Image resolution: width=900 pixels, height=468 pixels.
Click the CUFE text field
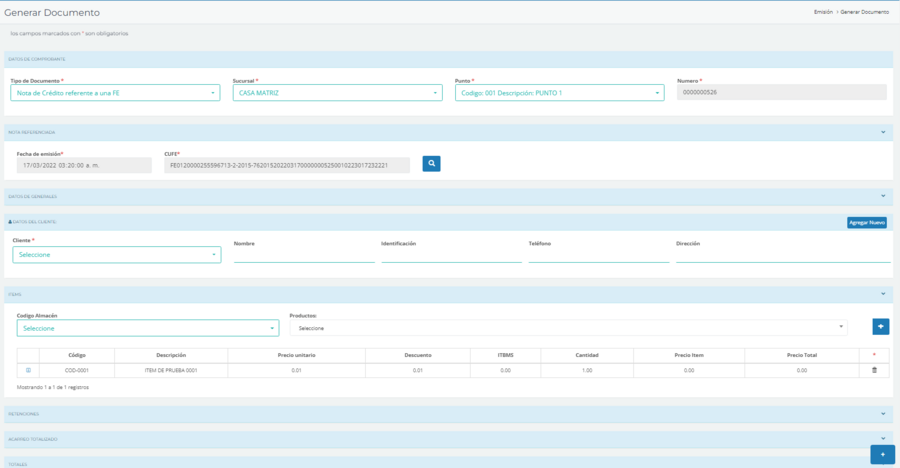[287, 165]
